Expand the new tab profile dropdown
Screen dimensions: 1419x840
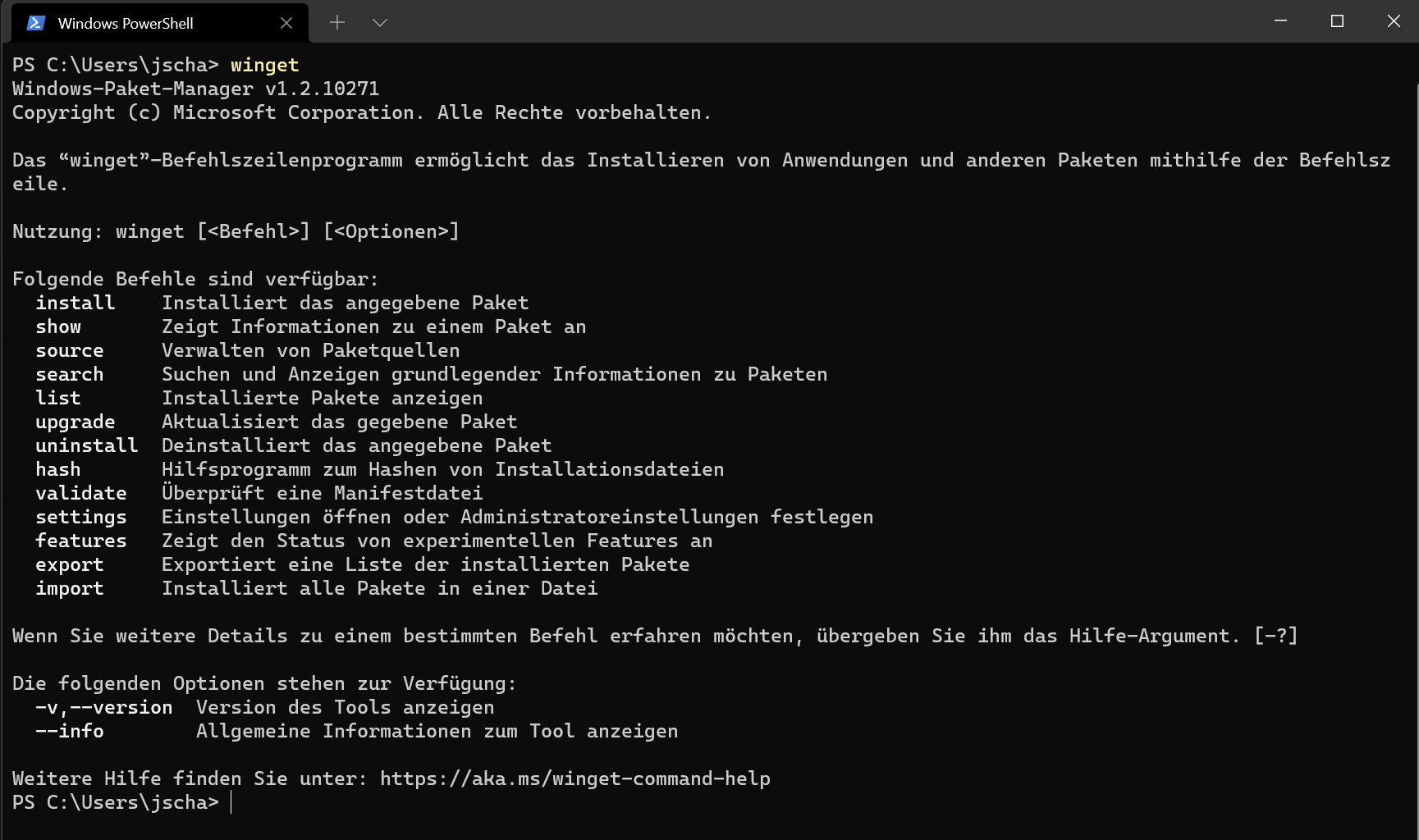click(379, 23)
